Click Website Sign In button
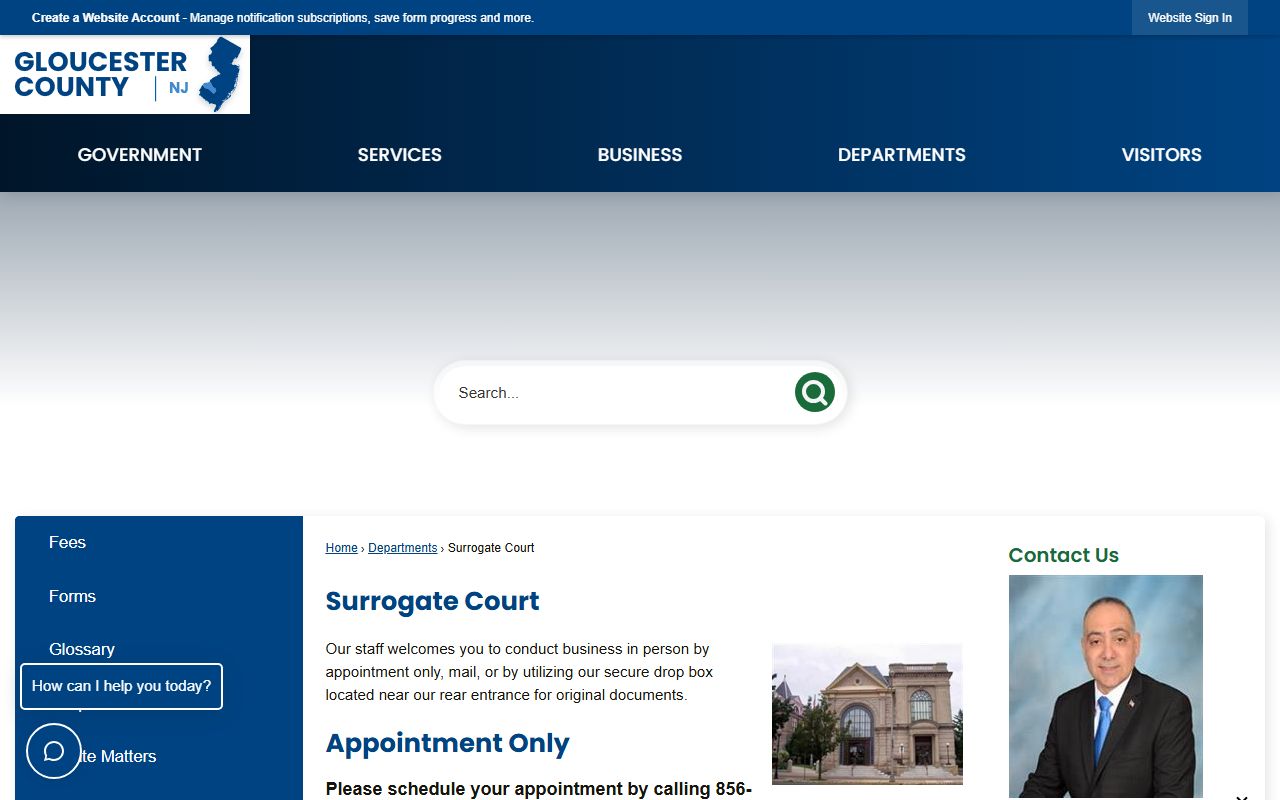The image size is (1280, 800). (1190, 18)
